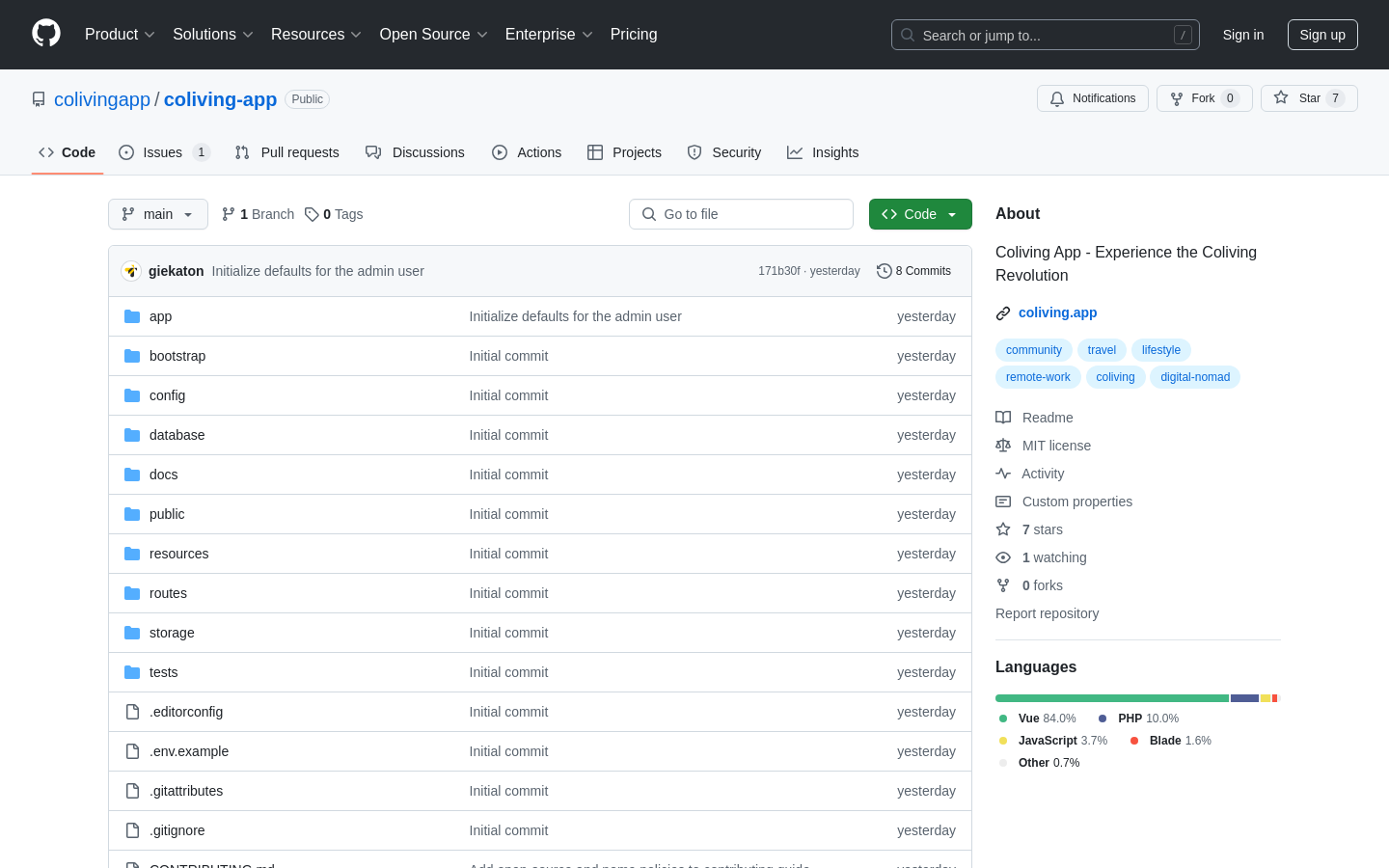Click the JavaScript yellow segment of language bar

[x=1266, y=698]
